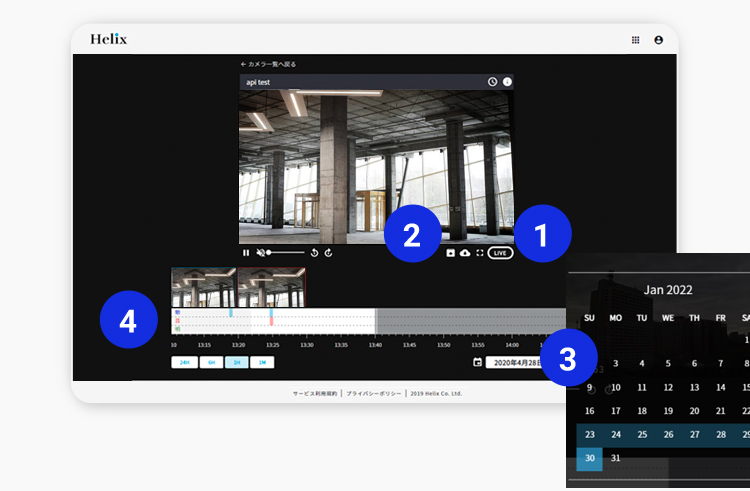Click the blue event marker near 13:20

(231, 313)
